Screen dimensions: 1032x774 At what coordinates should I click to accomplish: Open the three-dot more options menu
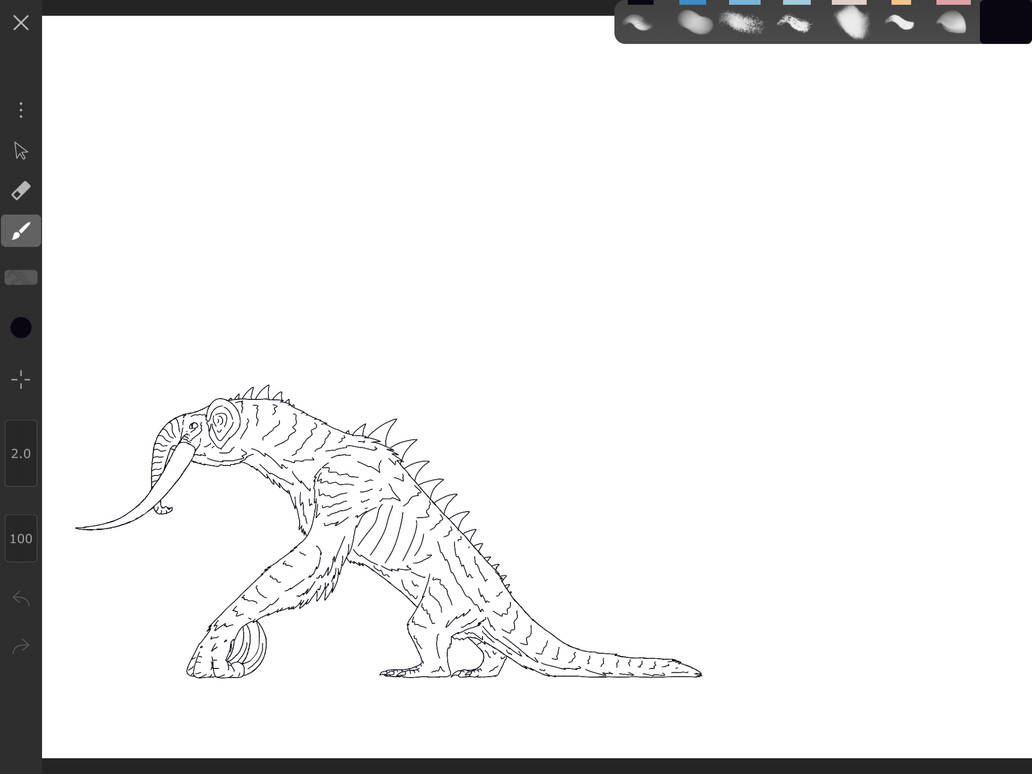(x=21, y=110)
